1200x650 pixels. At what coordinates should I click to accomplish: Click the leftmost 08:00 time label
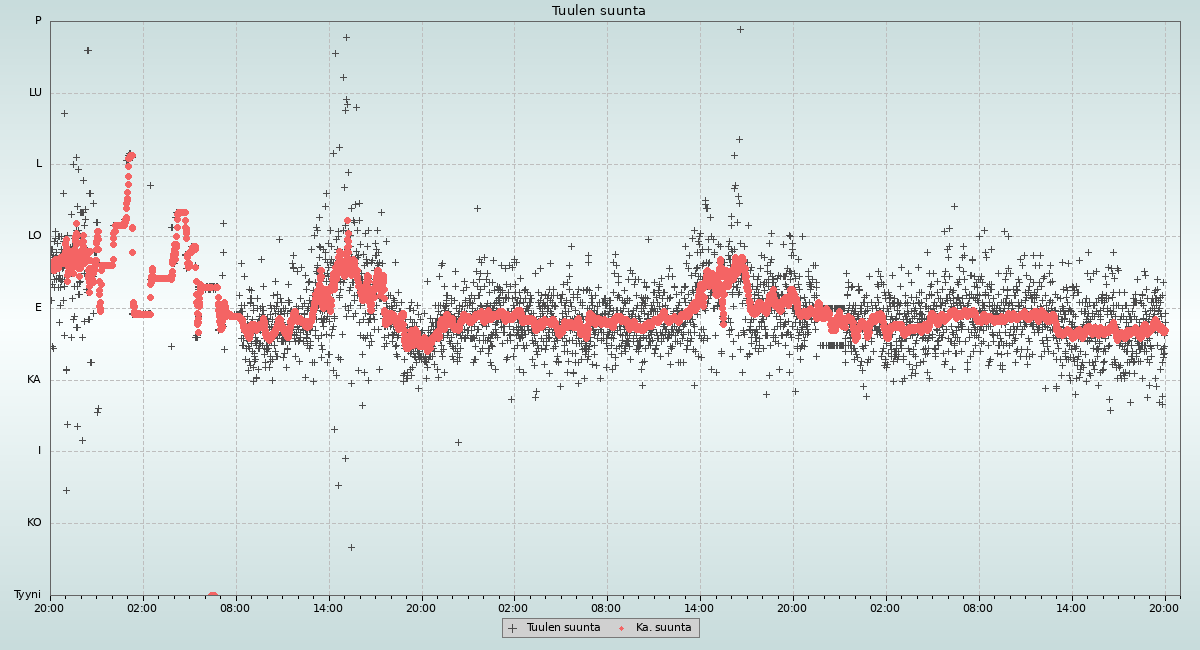tap(235, 607)
